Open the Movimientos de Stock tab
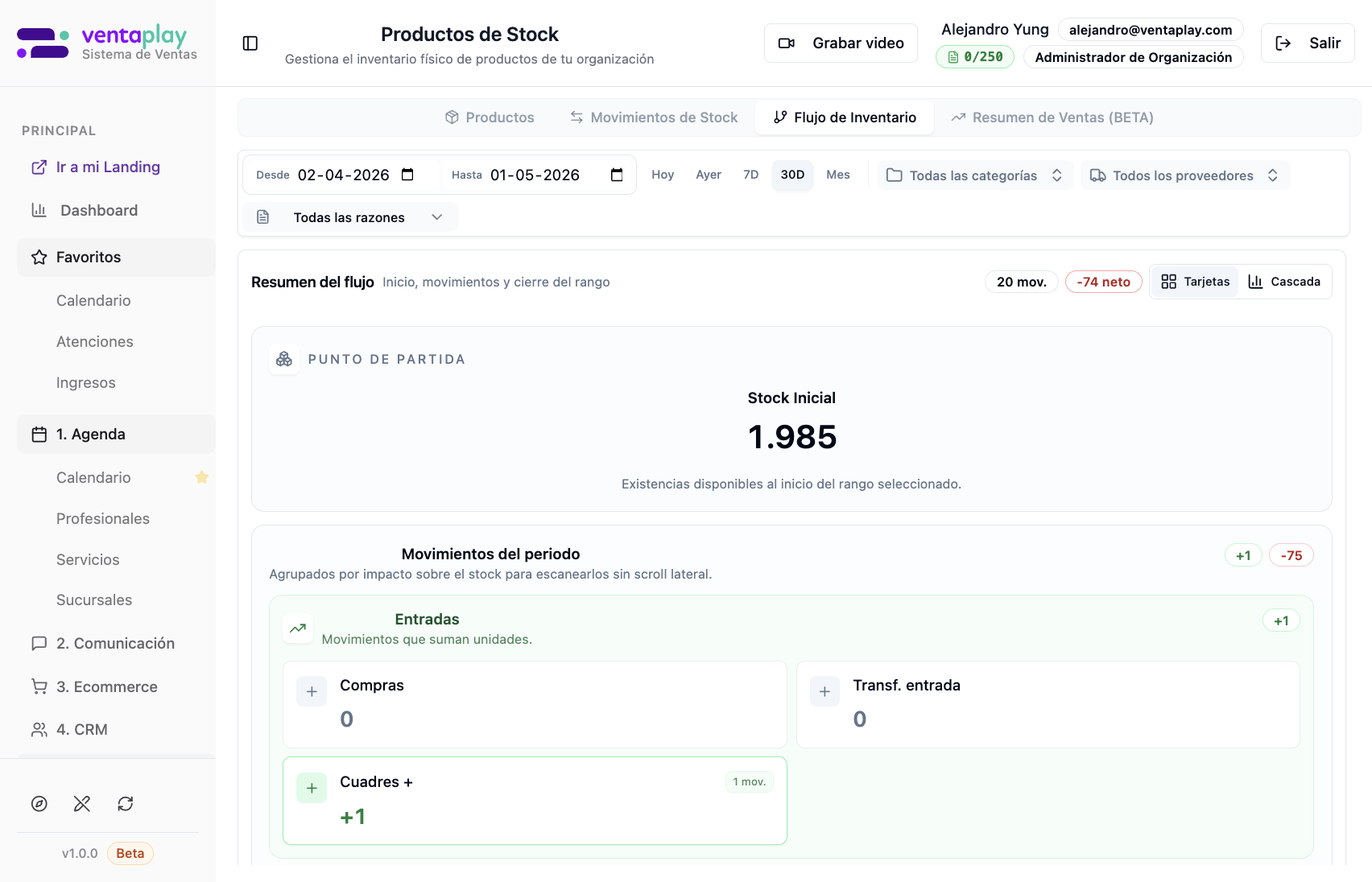Viewport: 1372px width, 882px height. (654, 117)
